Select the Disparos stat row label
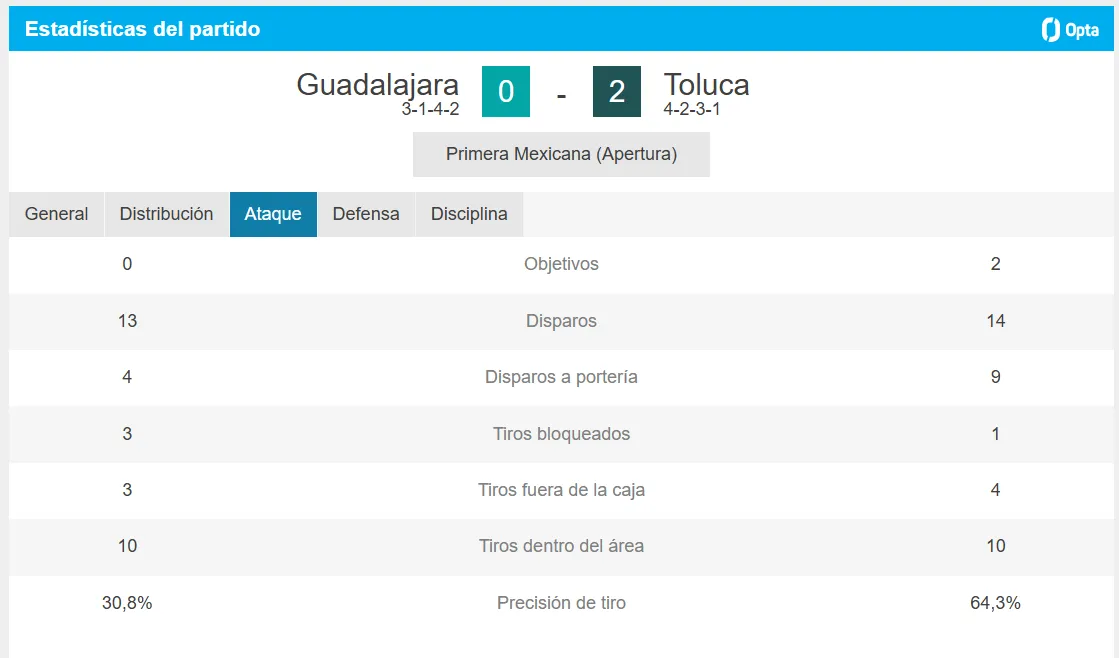 [562, 321]
